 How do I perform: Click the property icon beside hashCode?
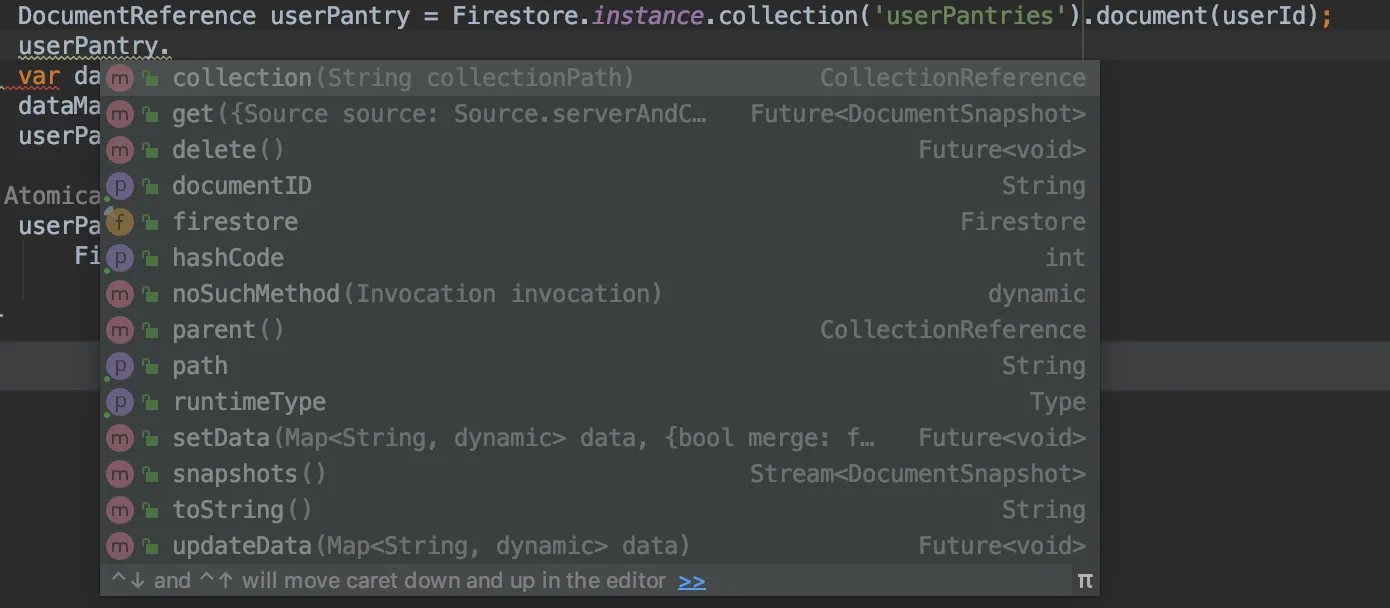click(x=120, y=258)
